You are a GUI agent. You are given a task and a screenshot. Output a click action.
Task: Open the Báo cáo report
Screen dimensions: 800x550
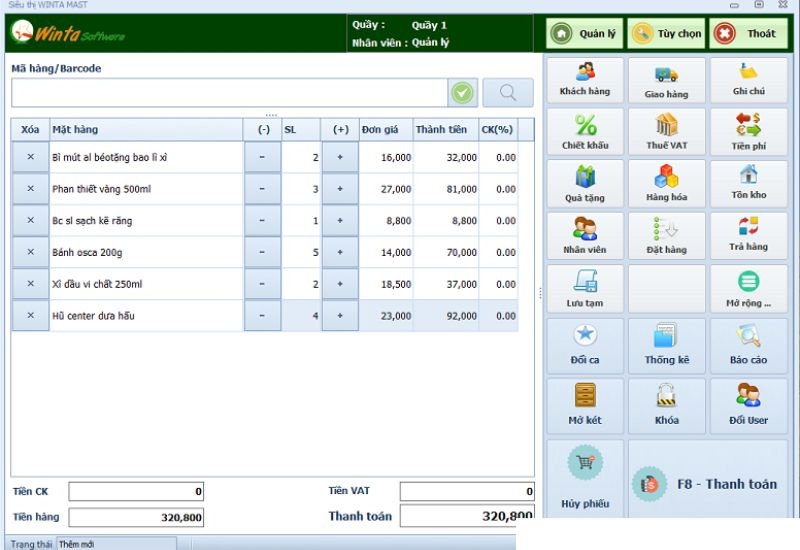[x=748, y=346]
